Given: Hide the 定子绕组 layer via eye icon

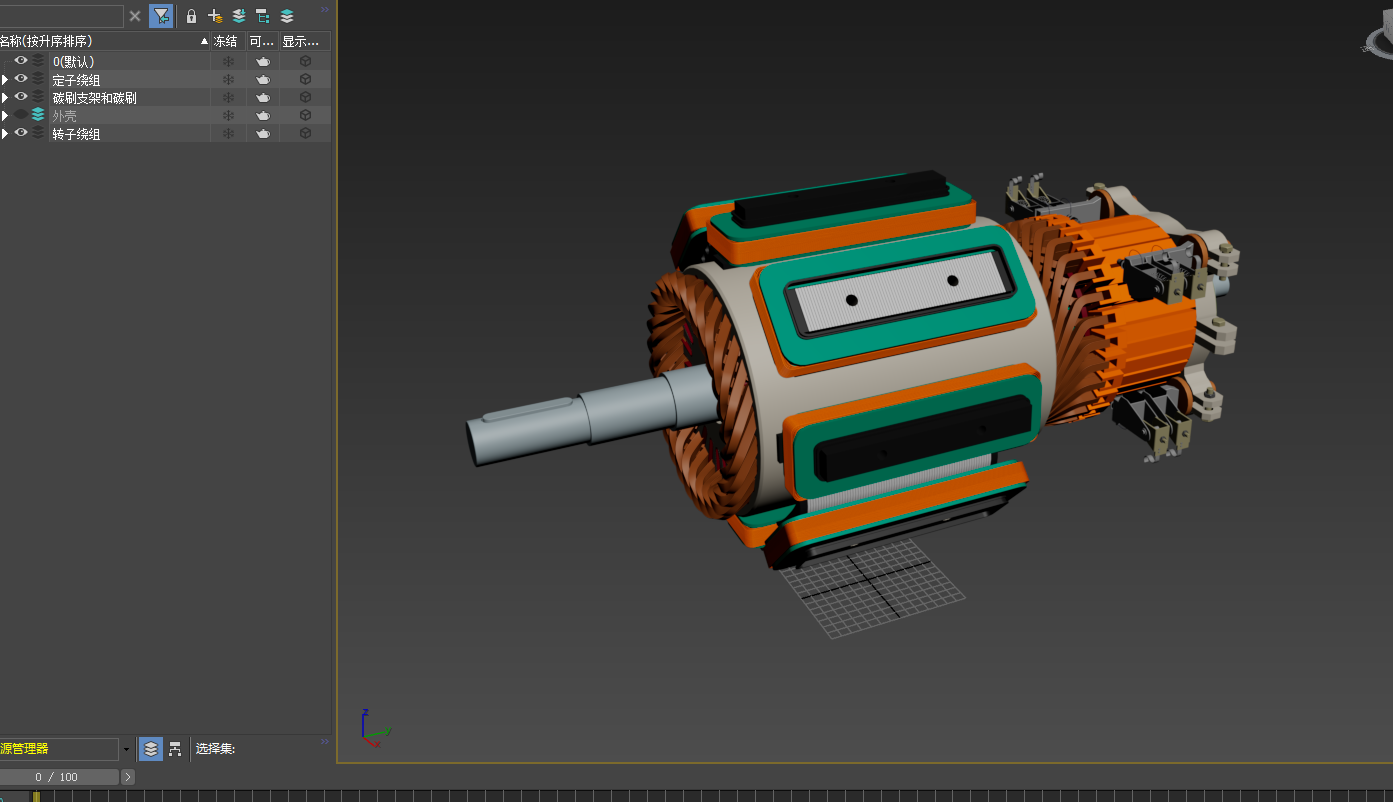Looking at the screenshot, I should 21,79.
